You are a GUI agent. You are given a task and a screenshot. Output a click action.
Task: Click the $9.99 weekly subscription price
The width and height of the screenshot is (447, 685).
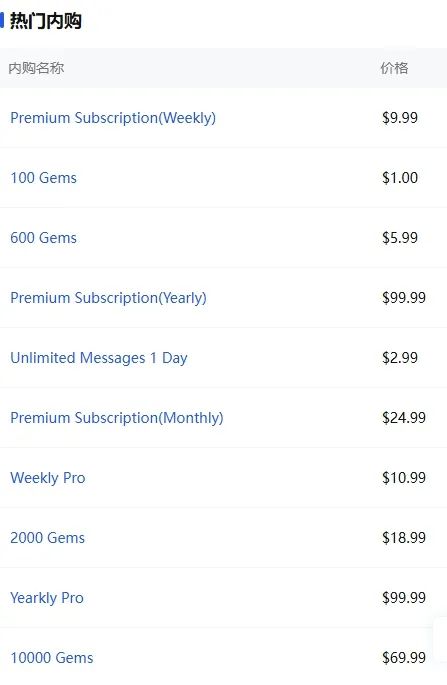(x=400, y=118)
